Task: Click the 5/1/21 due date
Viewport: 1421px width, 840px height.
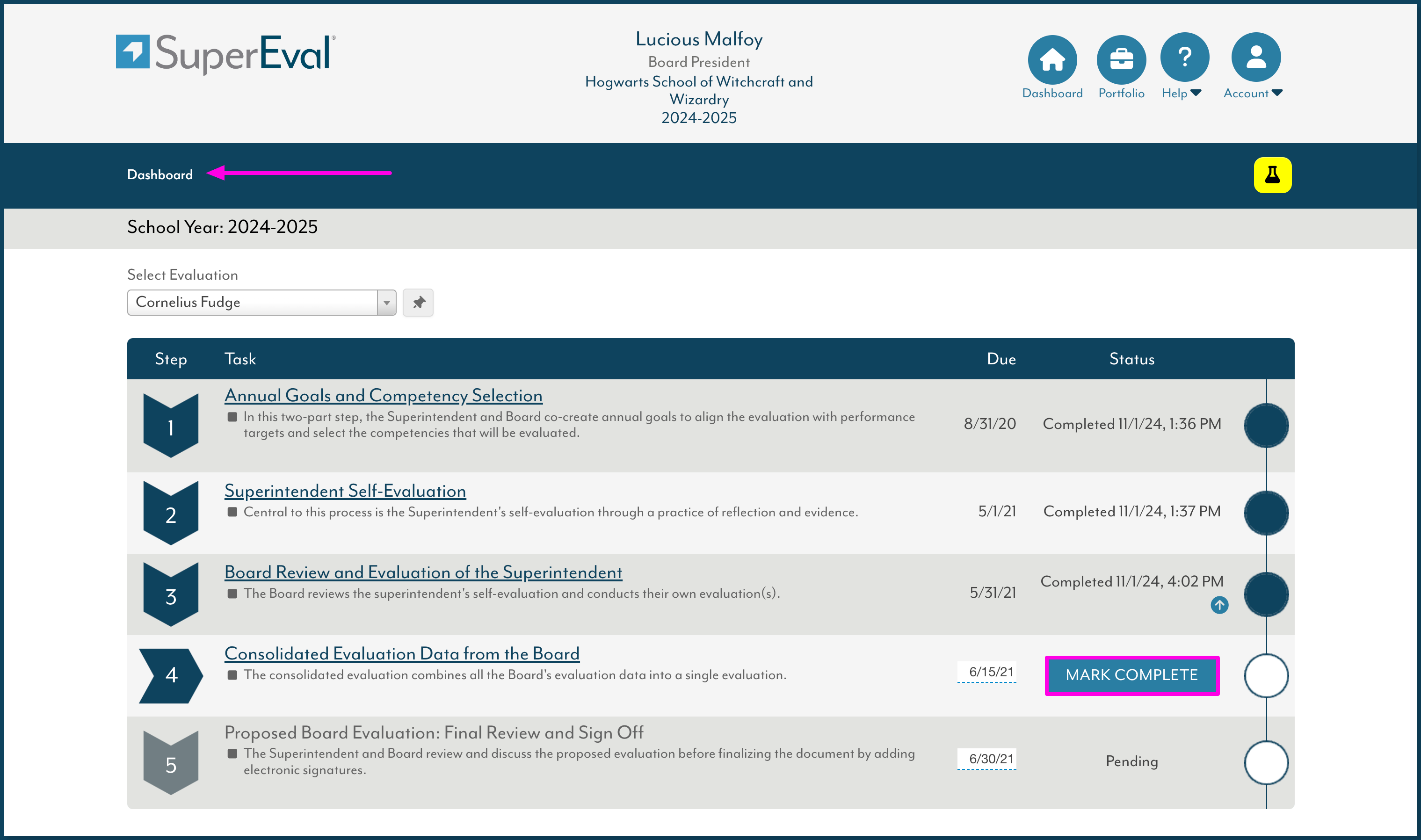Action: 997,512
